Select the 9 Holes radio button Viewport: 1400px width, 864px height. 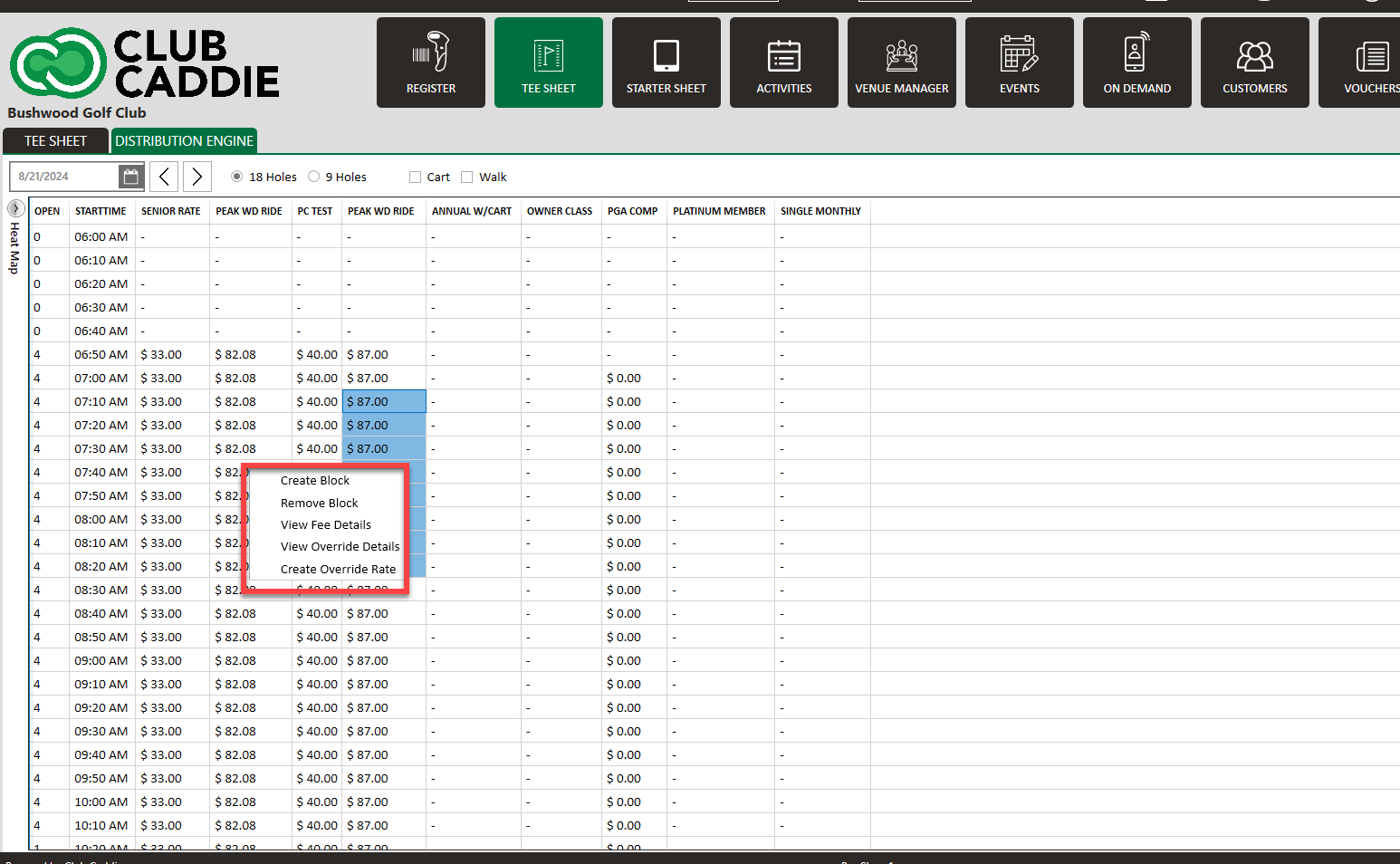click(314, 177)
